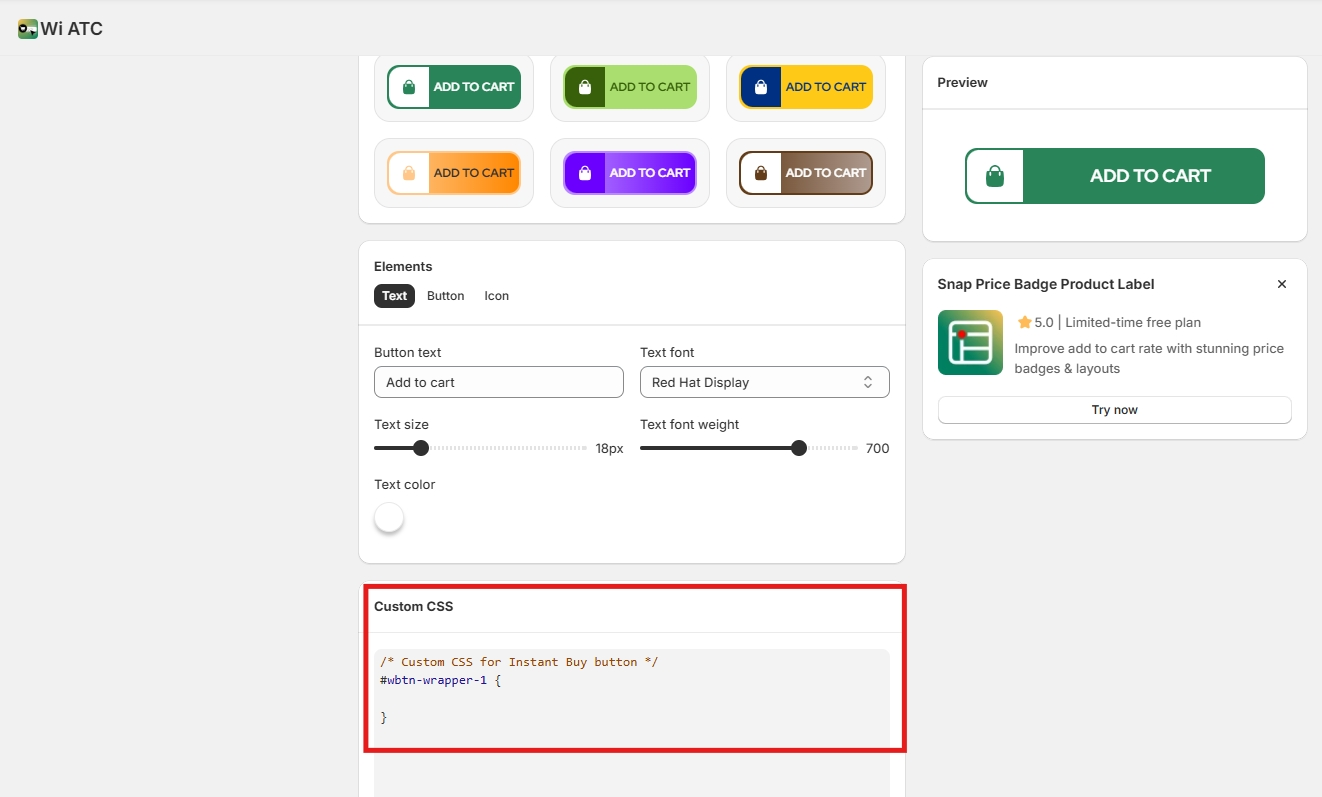This screenshot has width=1322, height=797.
Task: Click the Snap Price Badge Product Label title
Action: coord(1046,284)
